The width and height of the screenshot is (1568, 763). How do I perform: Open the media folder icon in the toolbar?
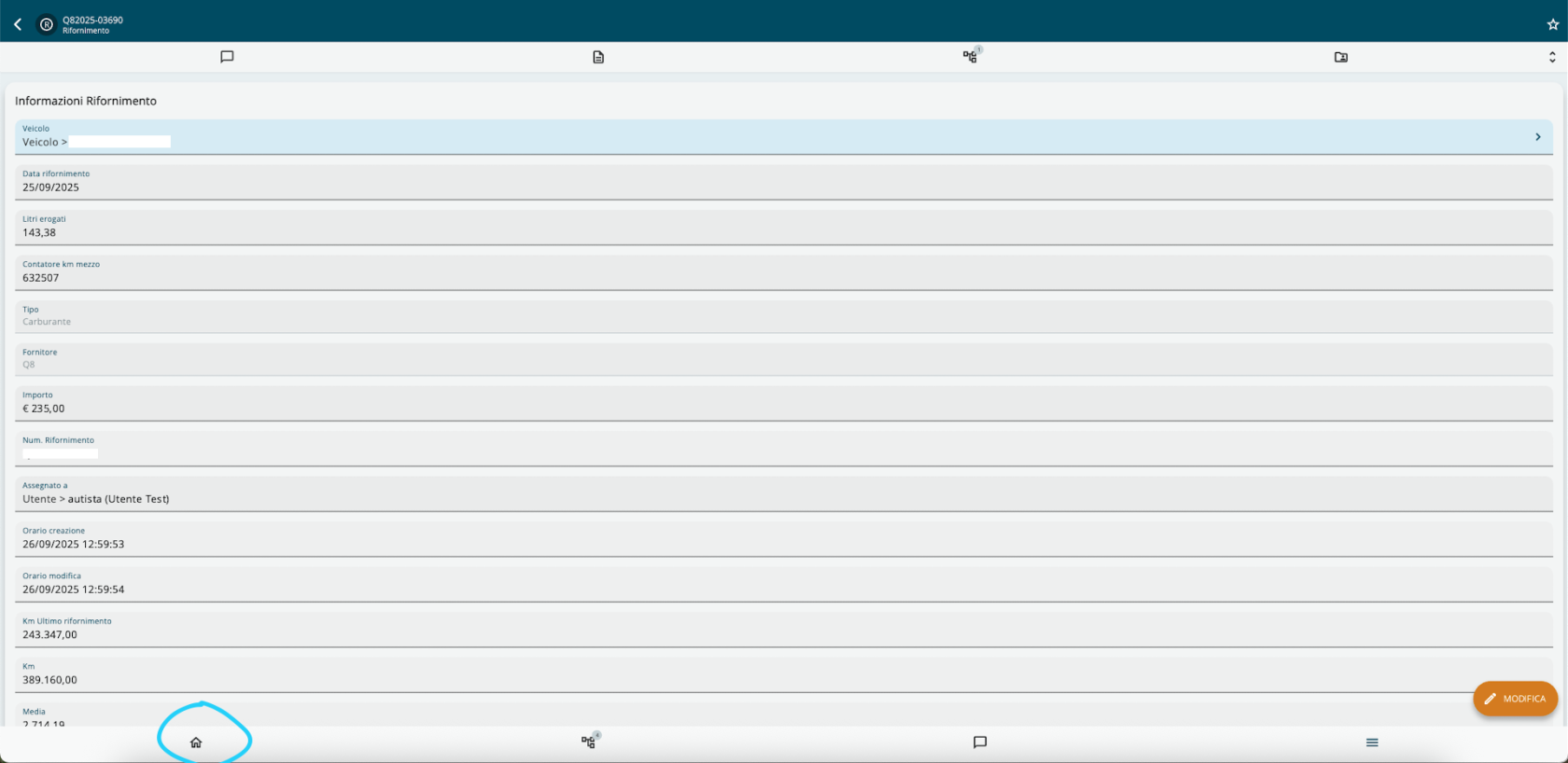pyautogui.click(x=1341, y=57)
